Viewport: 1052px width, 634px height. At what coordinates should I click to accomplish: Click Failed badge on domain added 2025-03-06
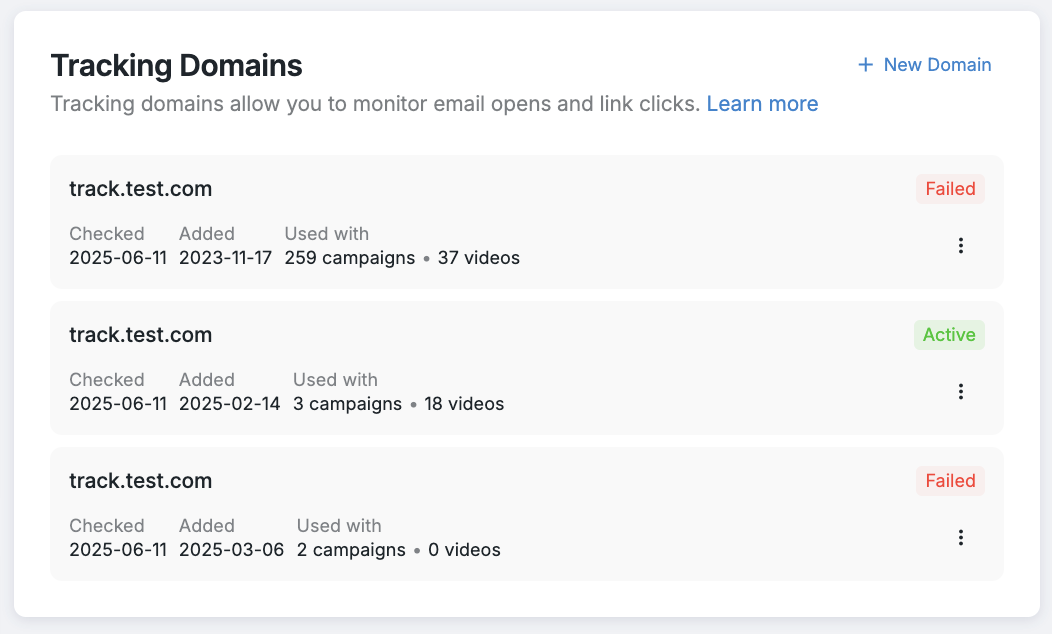click(950, 481)
